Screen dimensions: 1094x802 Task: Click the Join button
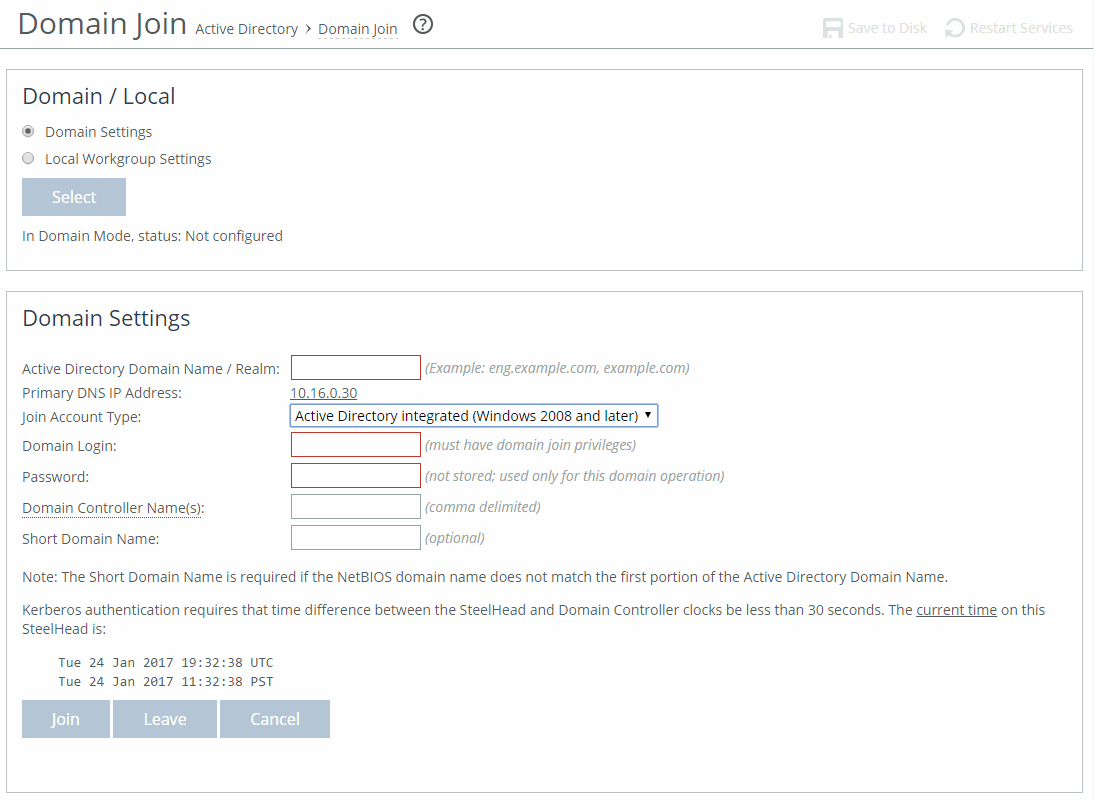point(65,718)
